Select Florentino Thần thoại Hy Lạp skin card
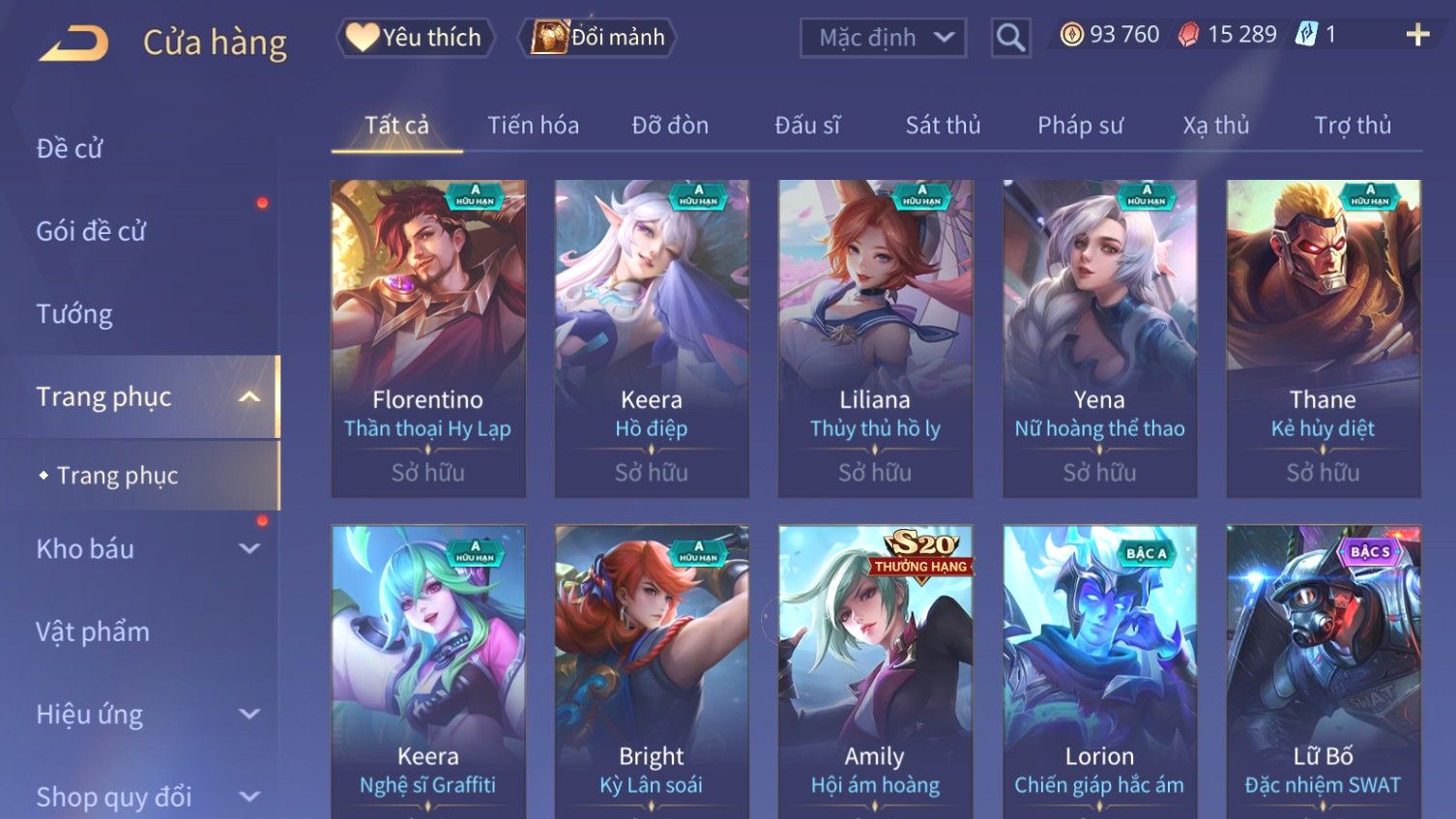The width and height of the screenshot is (1456, 819). pos(428,338)
